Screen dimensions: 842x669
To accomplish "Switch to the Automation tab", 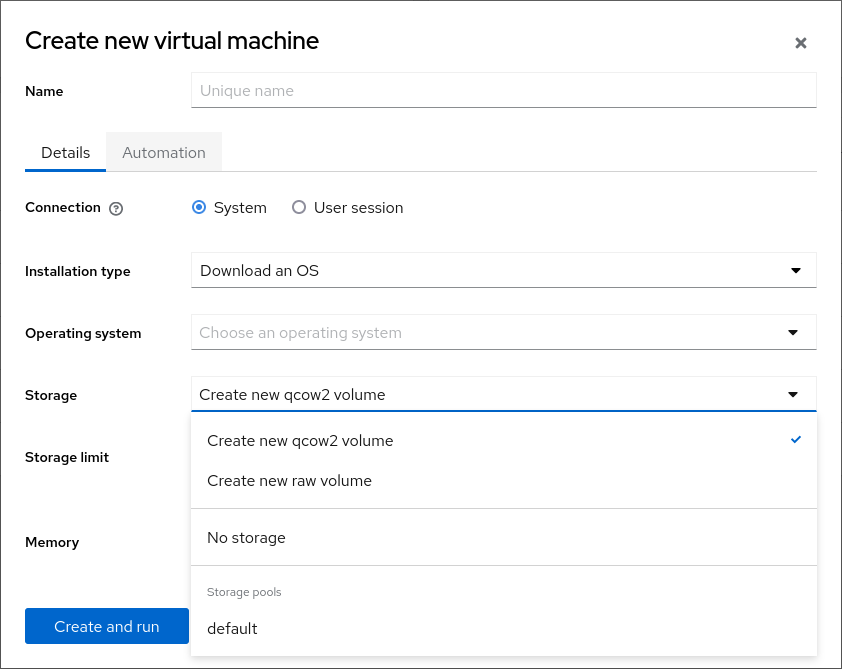I will click(x=164, y=153).
